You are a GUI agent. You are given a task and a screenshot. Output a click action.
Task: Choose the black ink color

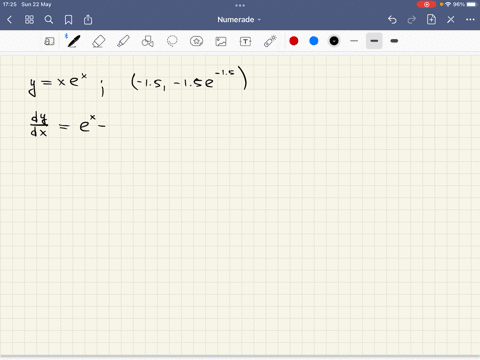pos(334,41)
